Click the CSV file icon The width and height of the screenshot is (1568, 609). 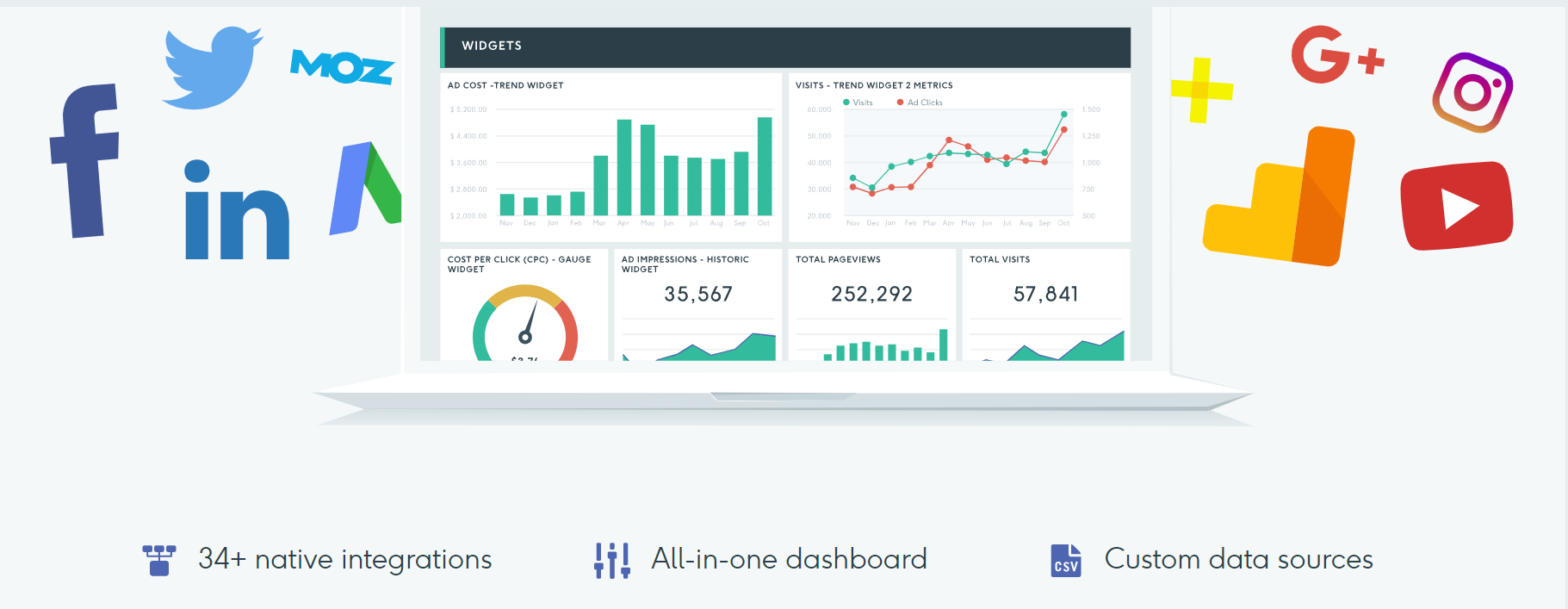pos(1066,560)
